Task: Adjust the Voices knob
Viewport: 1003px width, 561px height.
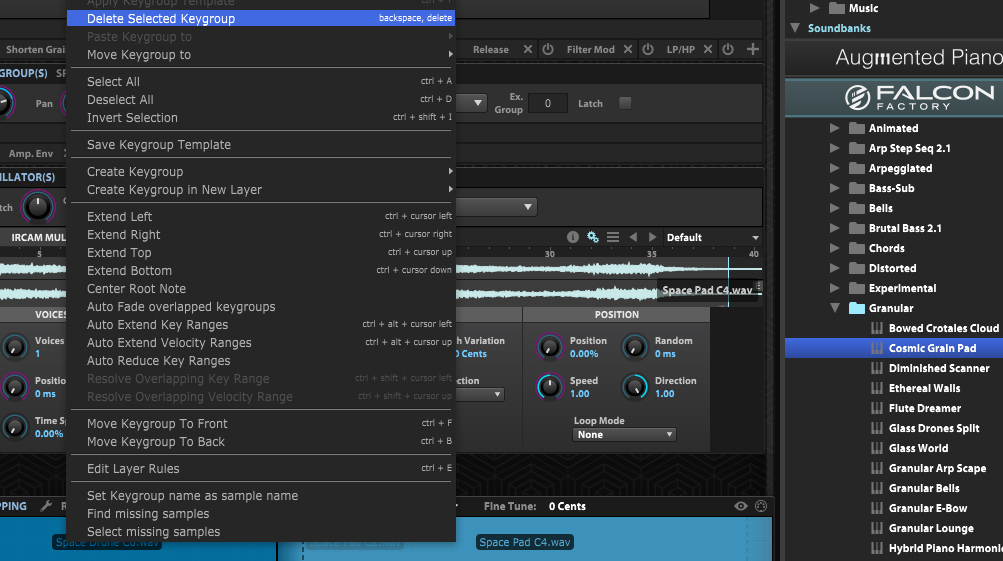Action: pos(14,347)
